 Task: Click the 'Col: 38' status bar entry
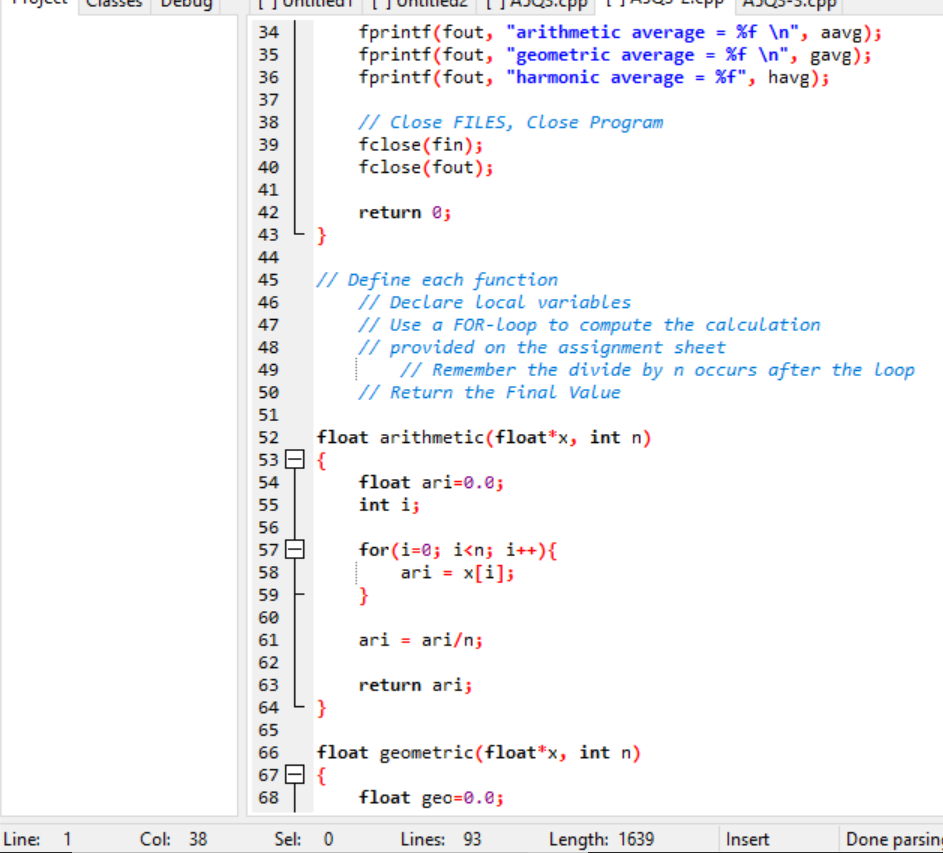[x=173, y=839]
